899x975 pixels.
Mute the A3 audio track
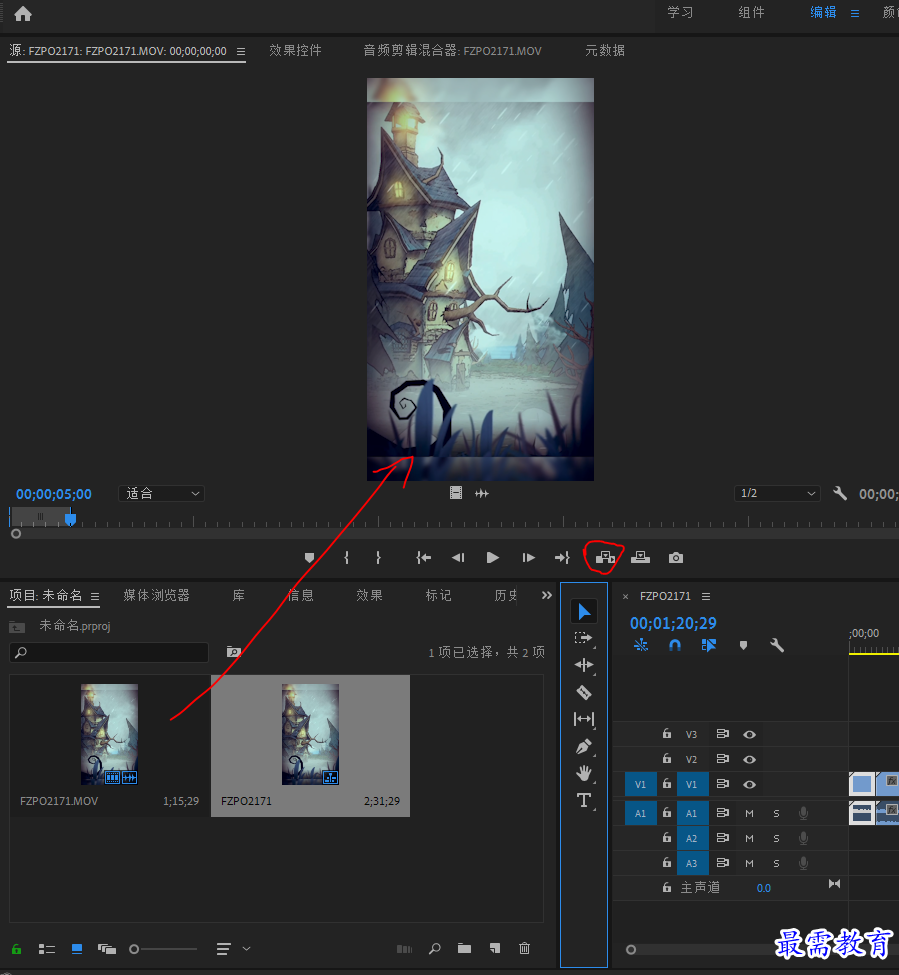click(x=749, y=863)
